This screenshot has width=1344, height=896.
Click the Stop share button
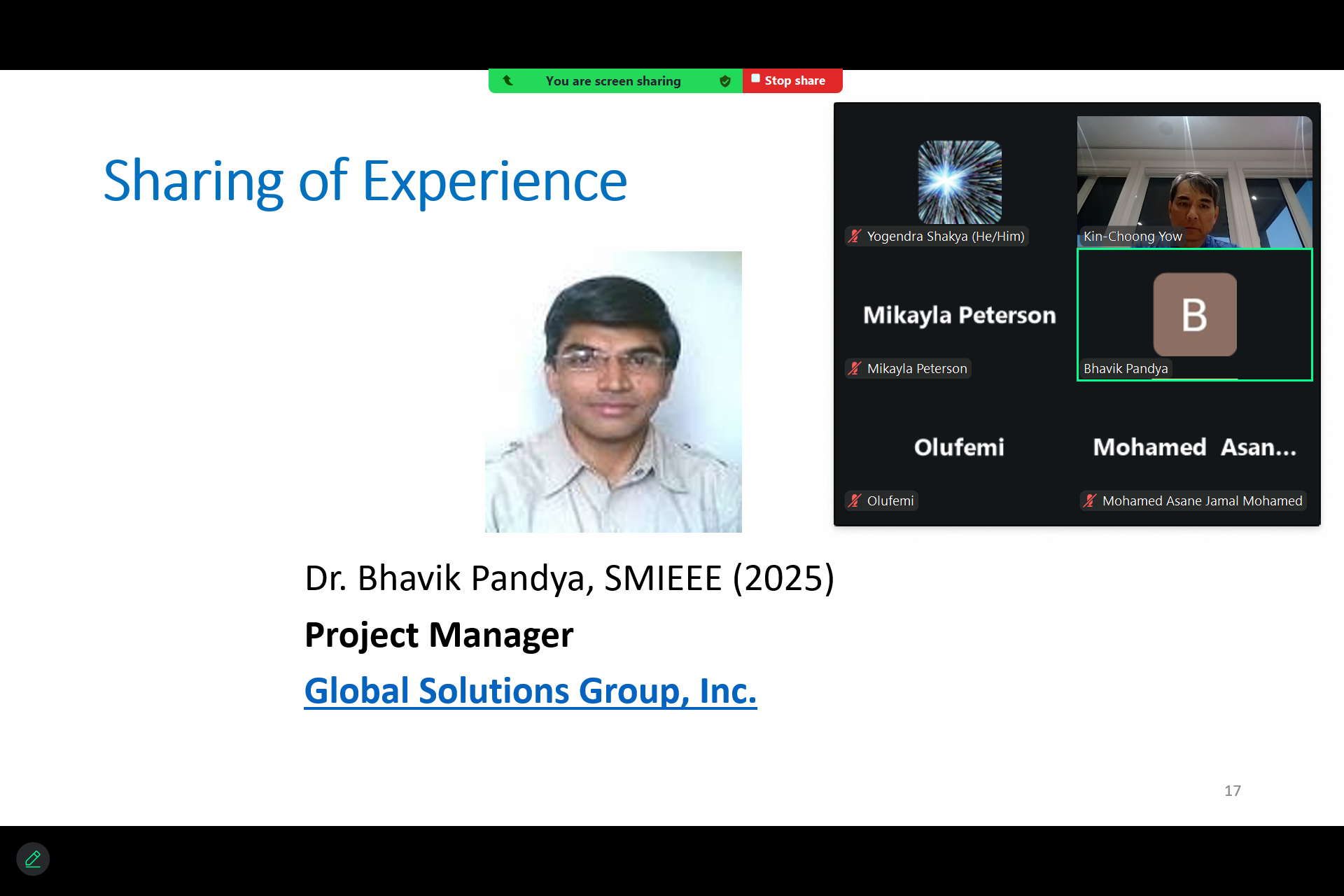[x=792, y=80]
